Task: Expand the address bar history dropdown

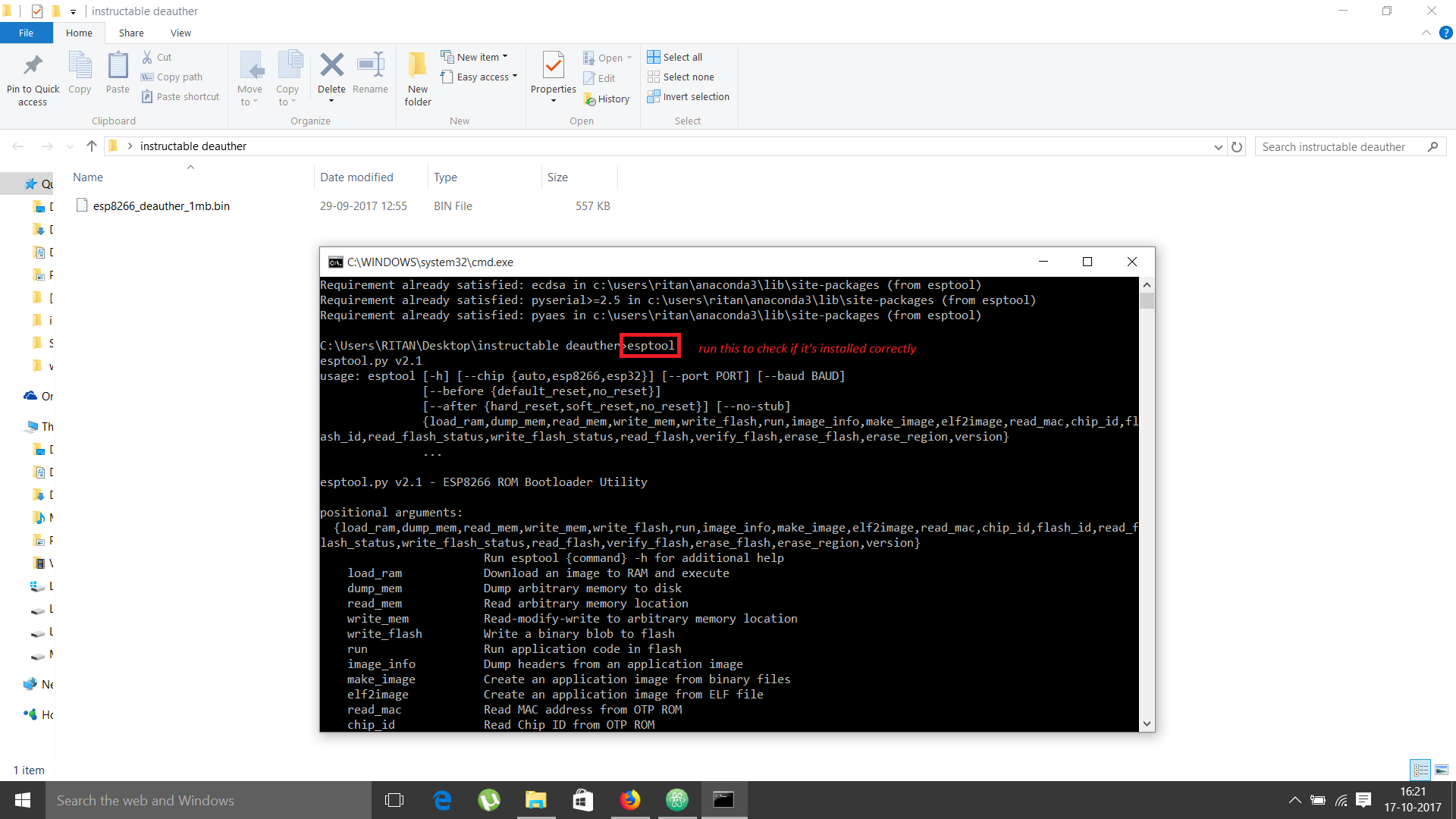Action: 1219,146
